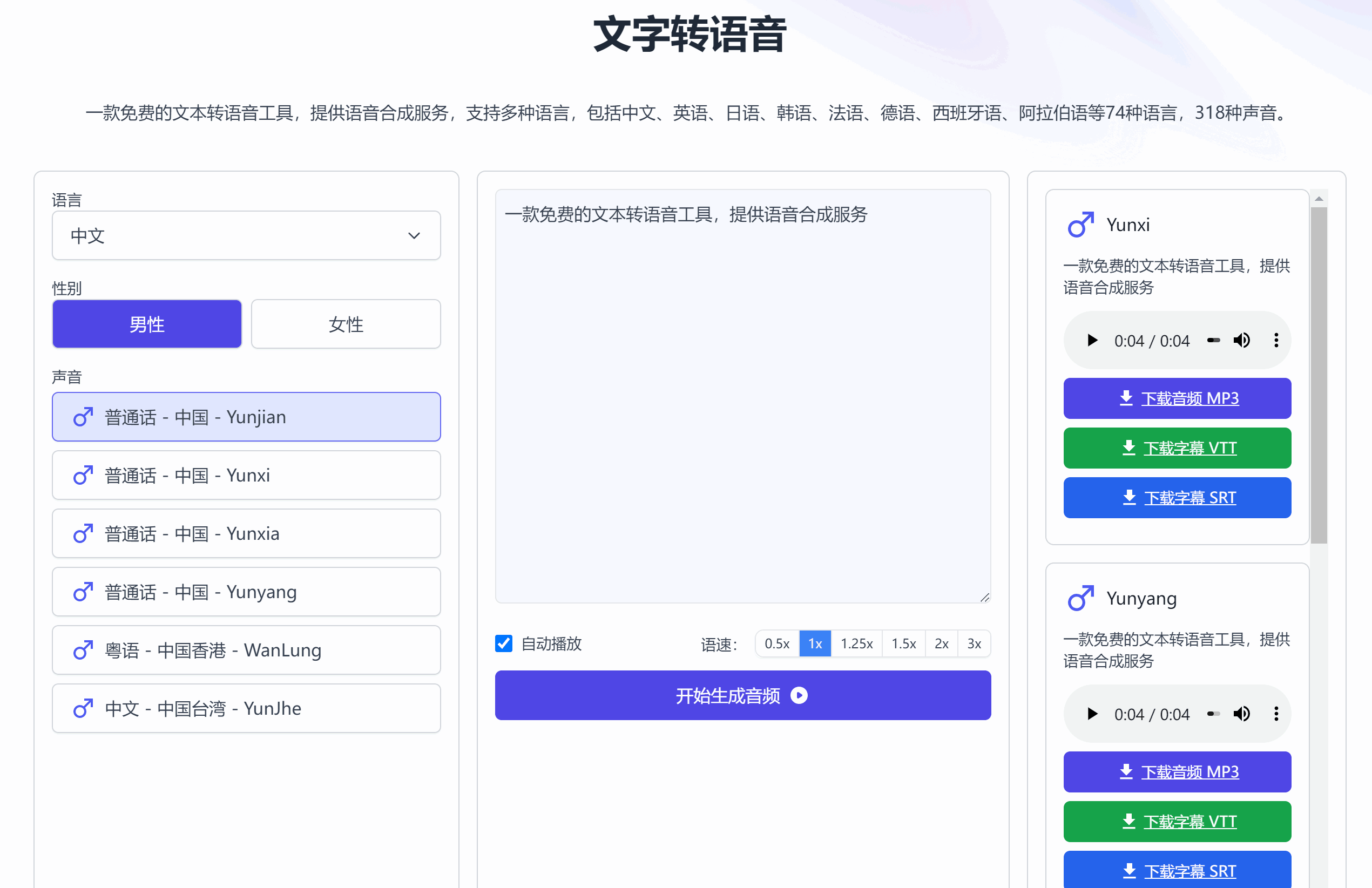Viewport: 1372px width, 888px height.
Task: Click play icon on 开始生成音频 button
Action: [799, 695]
